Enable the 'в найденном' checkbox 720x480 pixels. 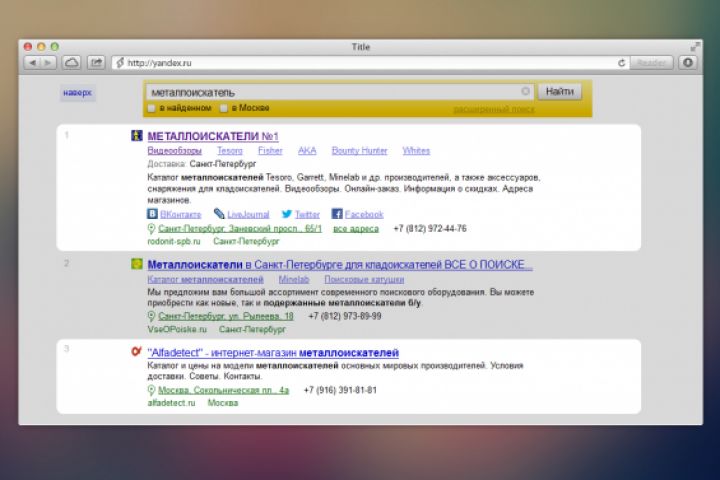[x=152, y=108]
